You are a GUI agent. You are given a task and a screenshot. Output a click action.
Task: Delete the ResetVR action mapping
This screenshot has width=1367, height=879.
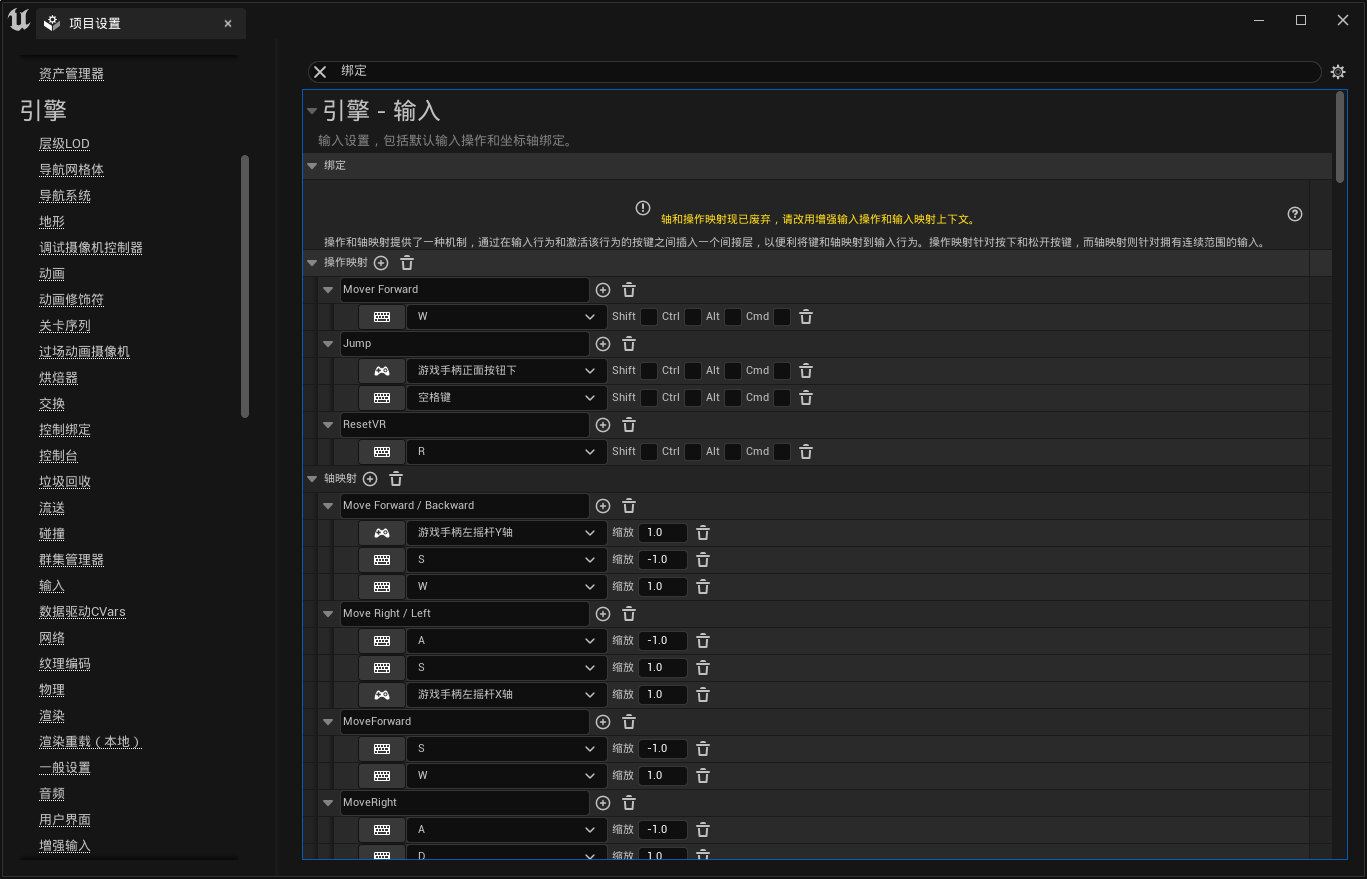(x=629, y=425)
